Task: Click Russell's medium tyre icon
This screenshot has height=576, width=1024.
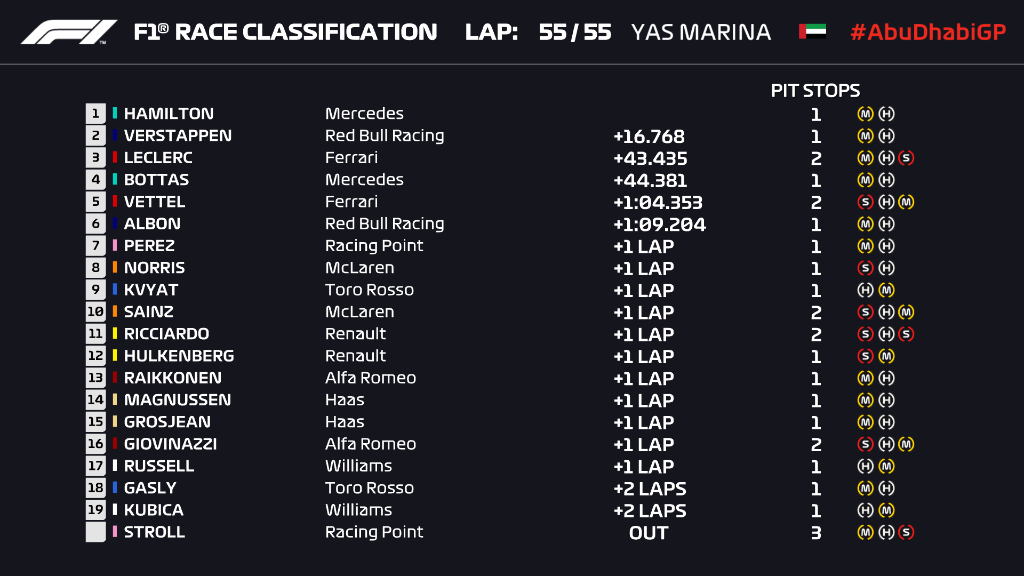Action: 886,466
